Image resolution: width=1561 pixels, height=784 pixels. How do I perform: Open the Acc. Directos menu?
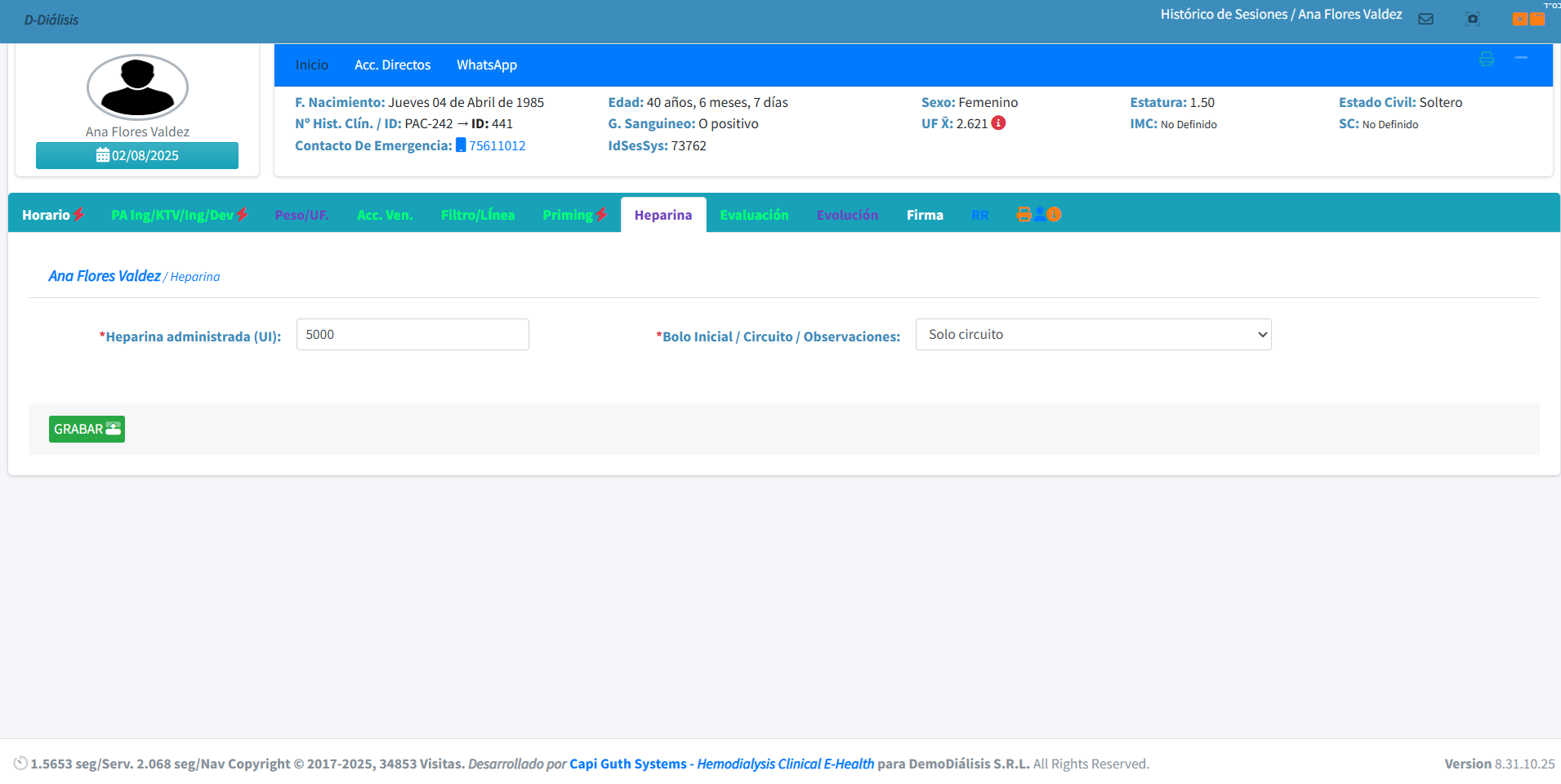tap(392, 65)
